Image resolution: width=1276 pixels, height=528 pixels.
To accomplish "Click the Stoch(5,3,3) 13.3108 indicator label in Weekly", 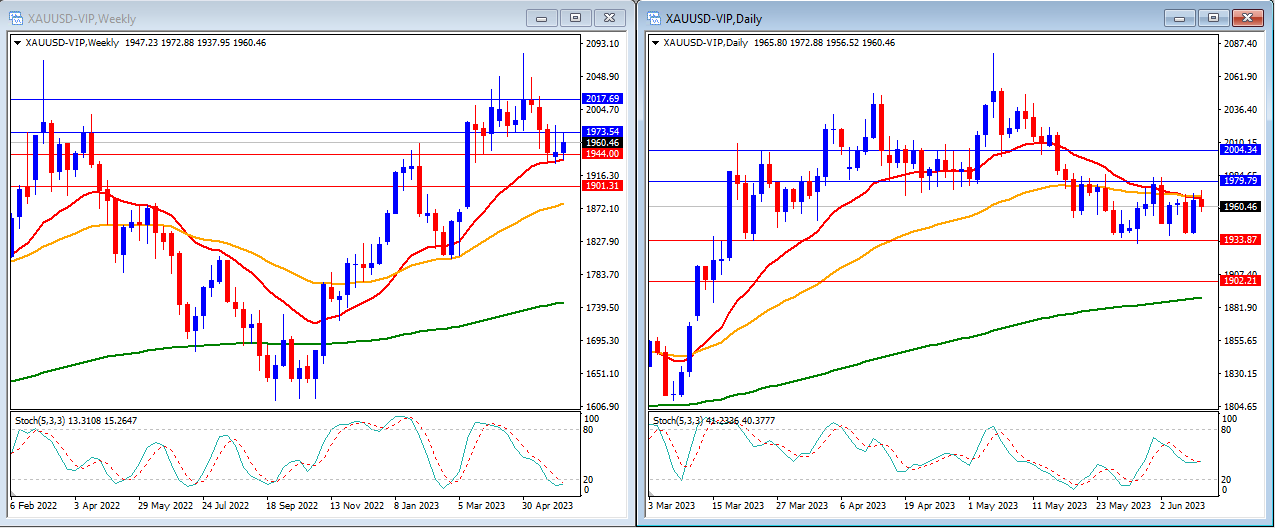I will [x=76, y=421].
